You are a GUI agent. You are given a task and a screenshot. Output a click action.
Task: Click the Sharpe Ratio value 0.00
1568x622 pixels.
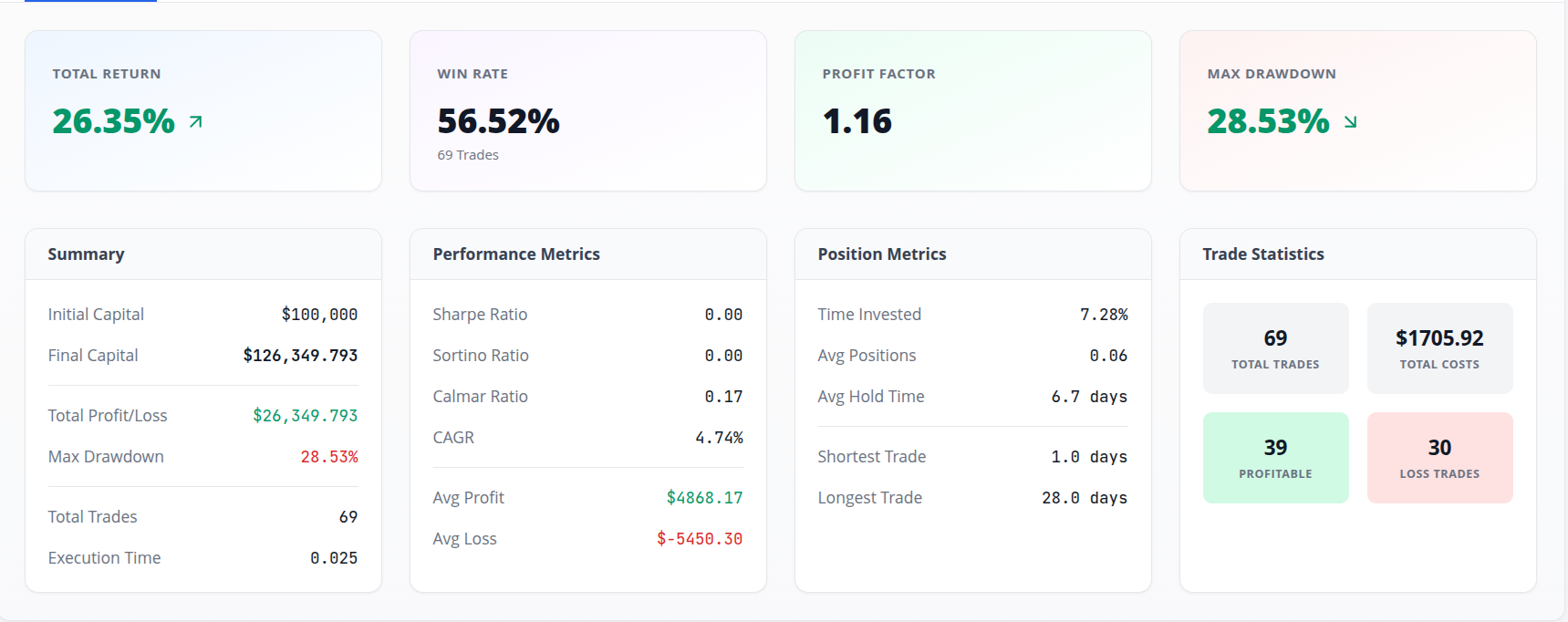point(723,315)
